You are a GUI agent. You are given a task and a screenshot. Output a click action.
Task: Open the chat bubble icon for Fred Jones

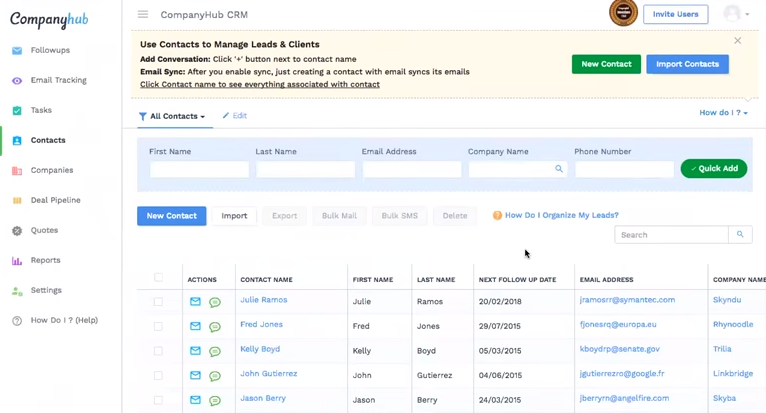215,327
